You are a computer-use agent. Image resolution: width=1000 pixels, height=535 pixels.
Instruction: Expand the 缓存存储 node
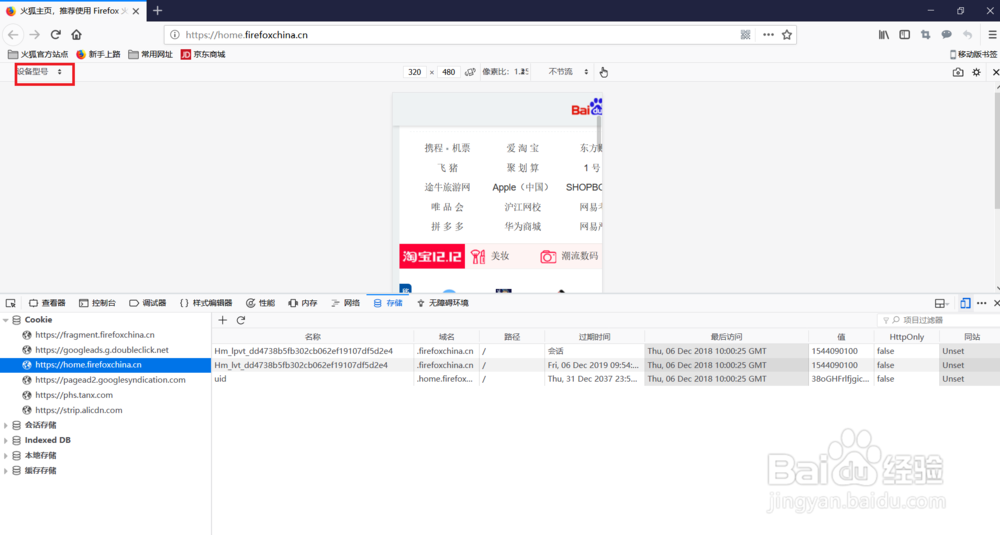[x=6, y=471]
